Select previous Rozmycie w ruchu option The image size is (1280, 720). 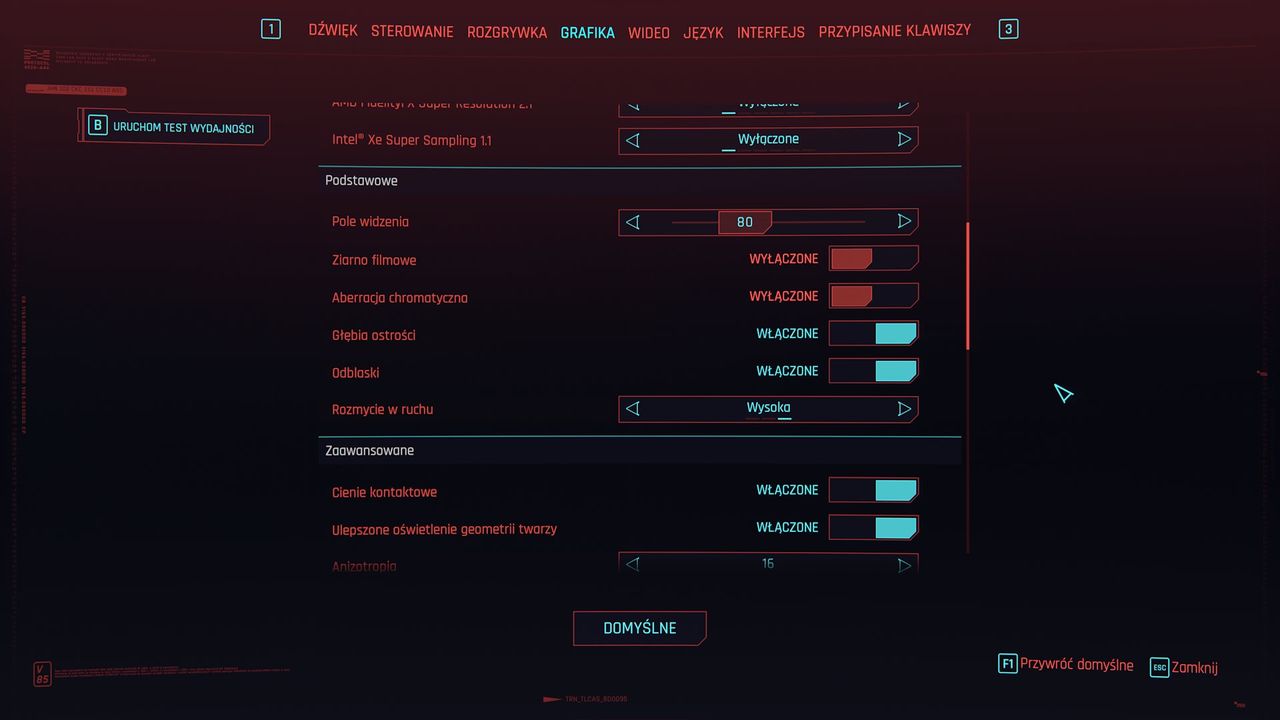[633, 409]
